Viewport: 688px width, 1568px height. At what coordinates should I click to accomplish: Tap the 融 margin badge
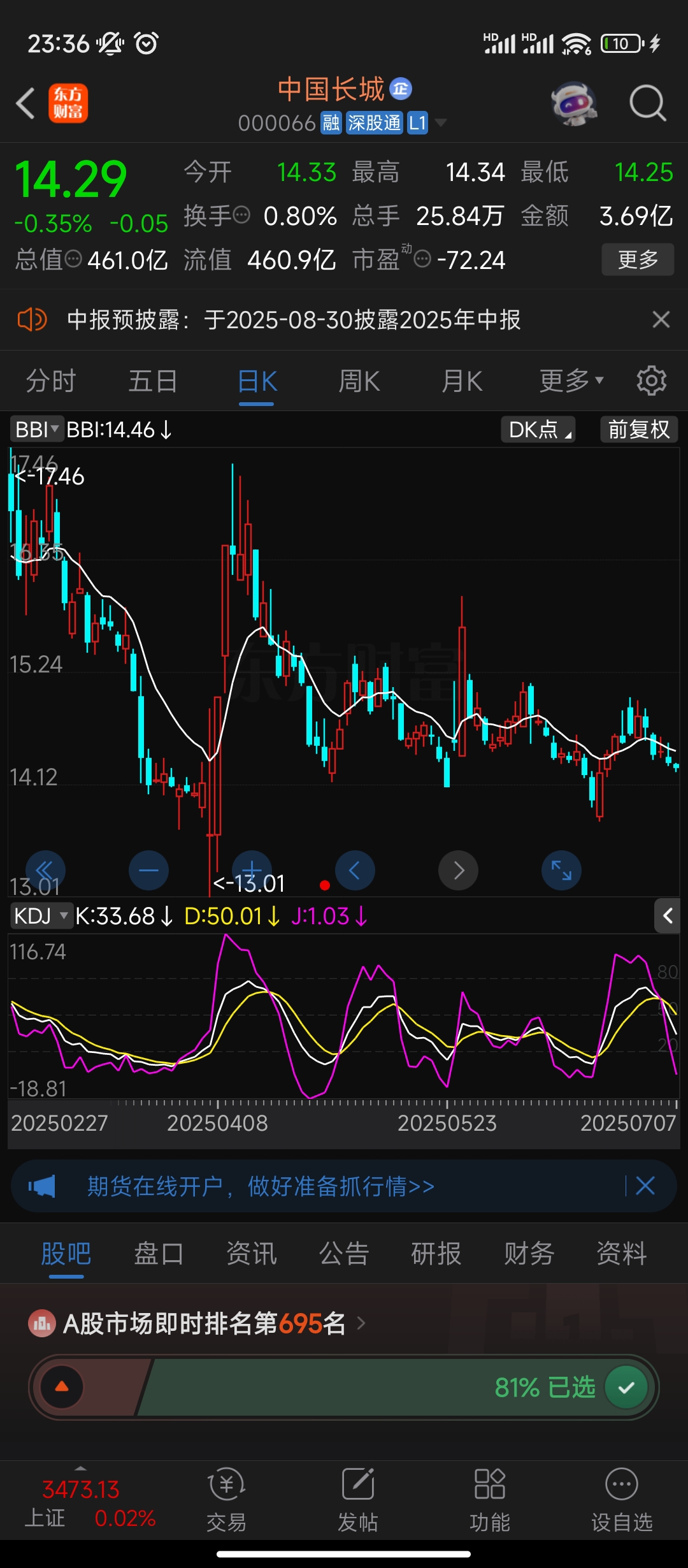[x=331, y=123]
